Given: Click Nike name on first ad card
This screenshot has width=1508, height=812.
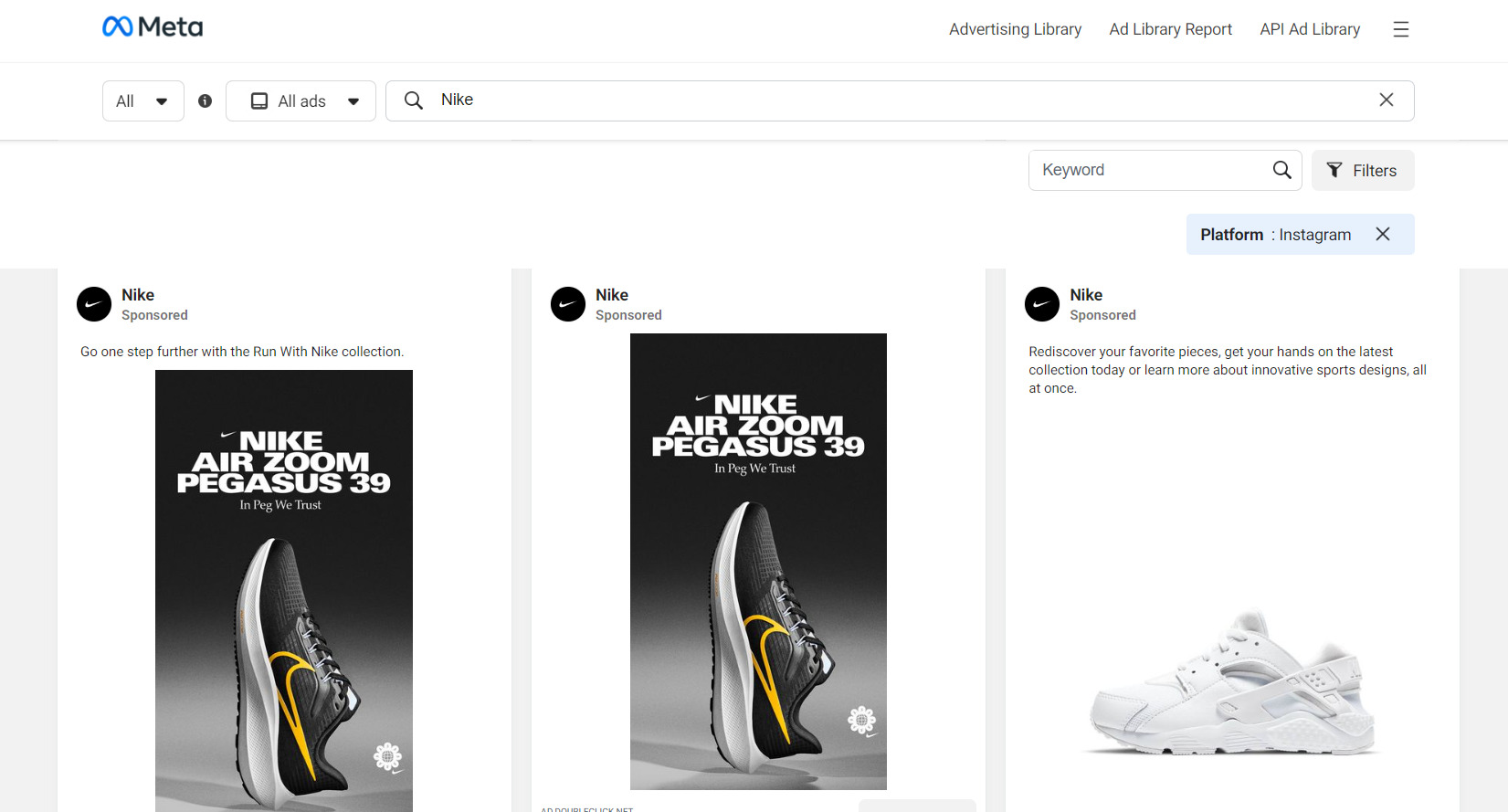Looking at the screenshot, I should (x=138, y=295).
